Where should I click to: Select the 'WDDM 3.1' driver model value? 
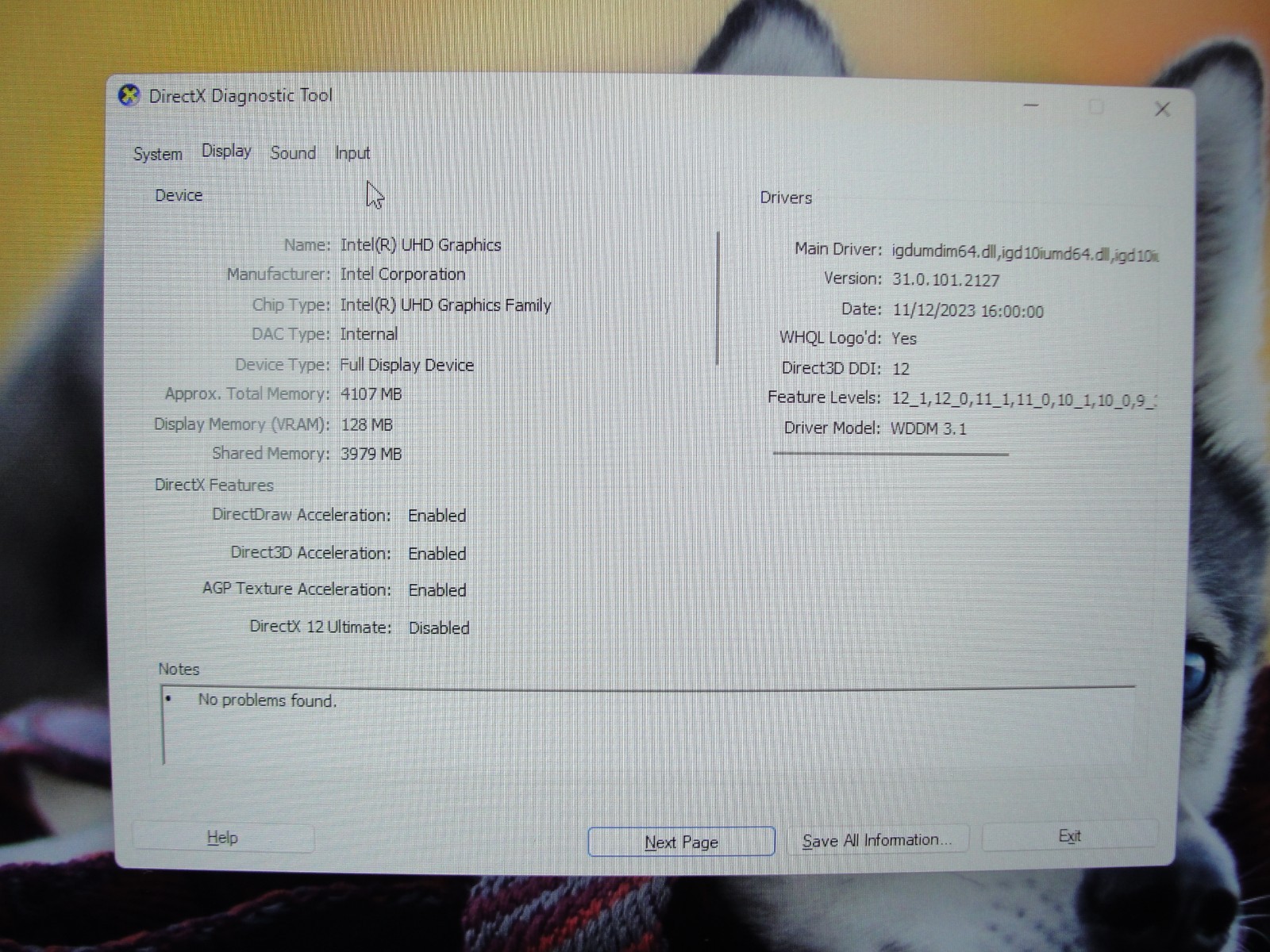click(x=928, y=429)
